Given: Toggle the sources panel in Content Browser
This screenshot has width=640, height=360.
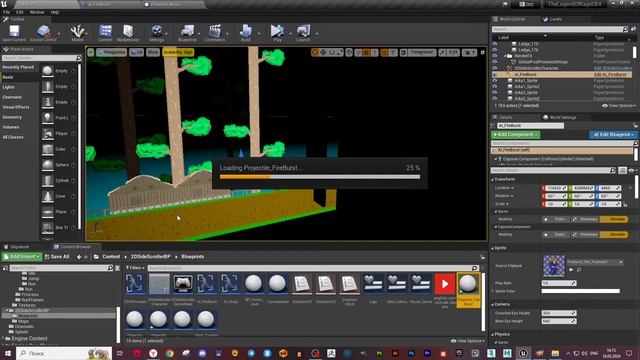Looking at the screenshot, I should click(x=5, y=268).
